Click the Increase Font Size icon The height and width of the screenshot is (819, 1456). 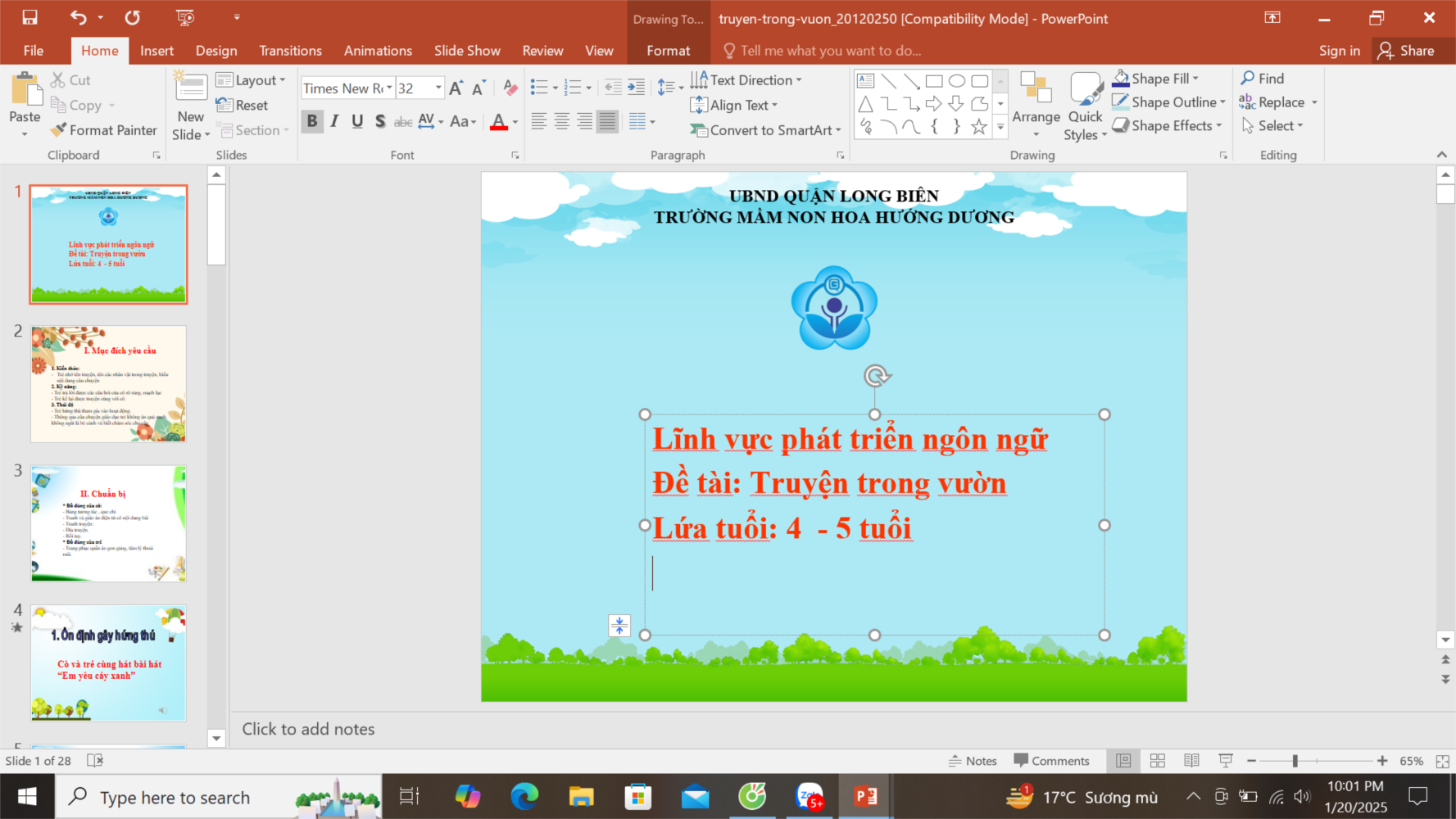click(456, 88)
